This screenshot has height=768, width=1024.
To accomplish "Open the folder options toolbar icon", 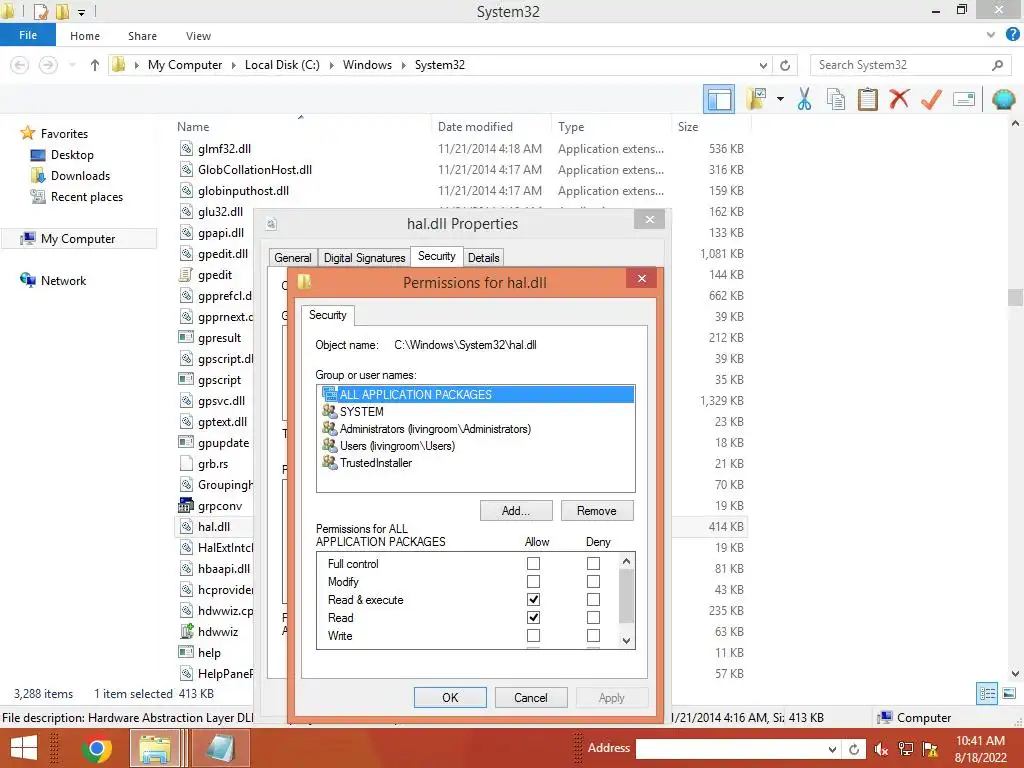I will pyautogui.click(x=756, y=100).
